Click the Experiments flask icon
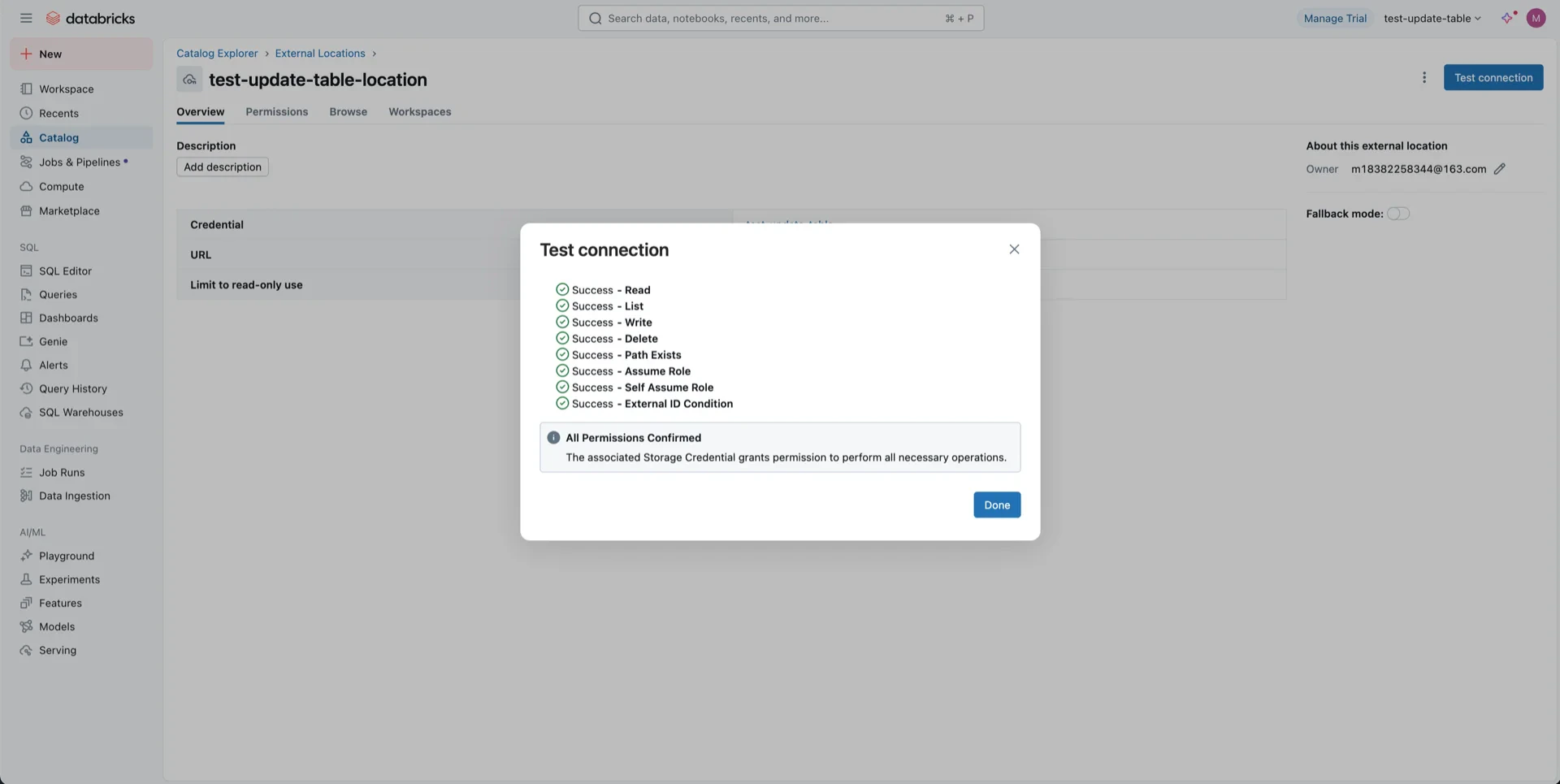Screen dimensions: 1560x784 26,580
